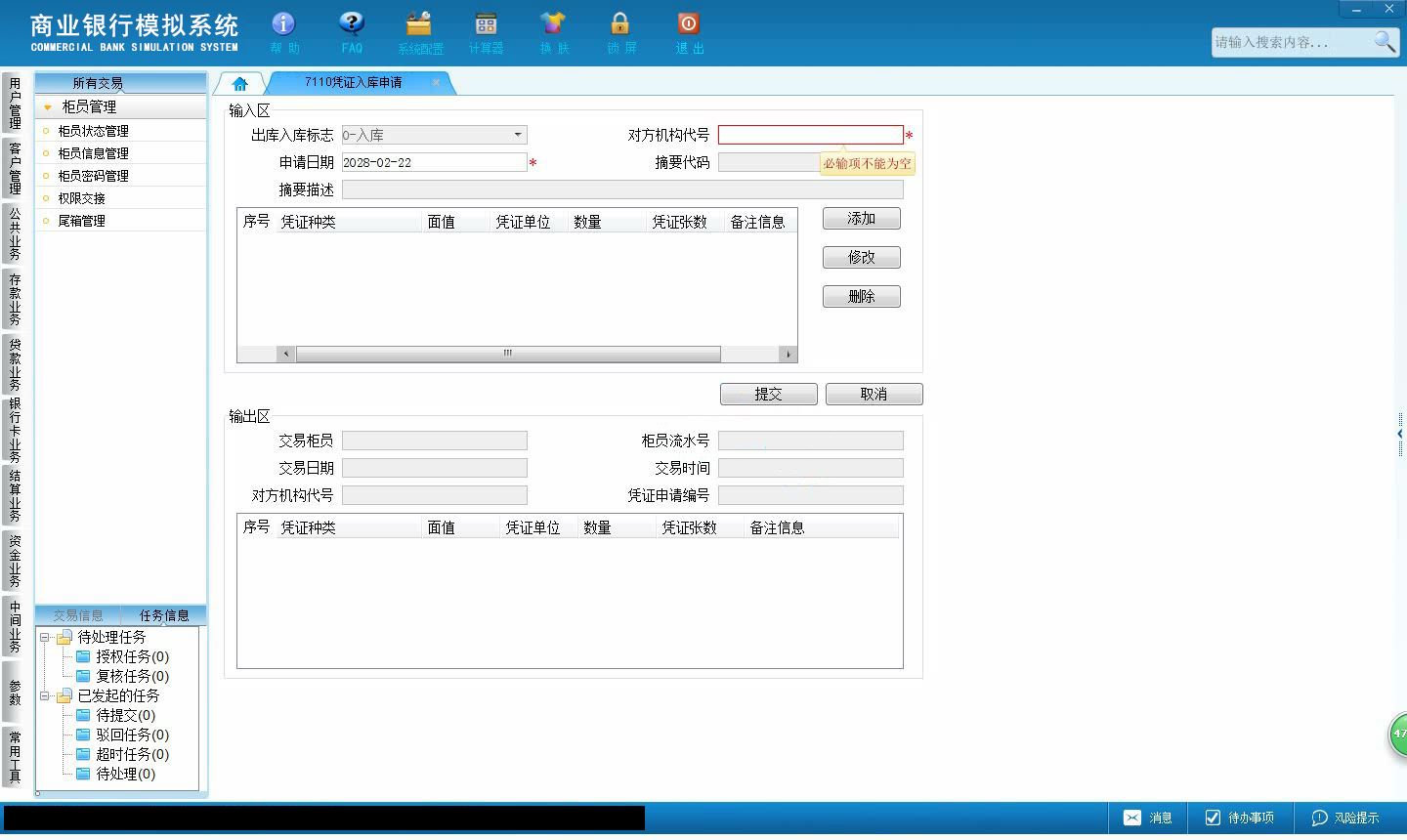Image resolution: width=1407 pixels, height=840 pixels.
Task: Select the 银行卡业务 side tab
Action: pyautogui.click(x=14, y=430)
